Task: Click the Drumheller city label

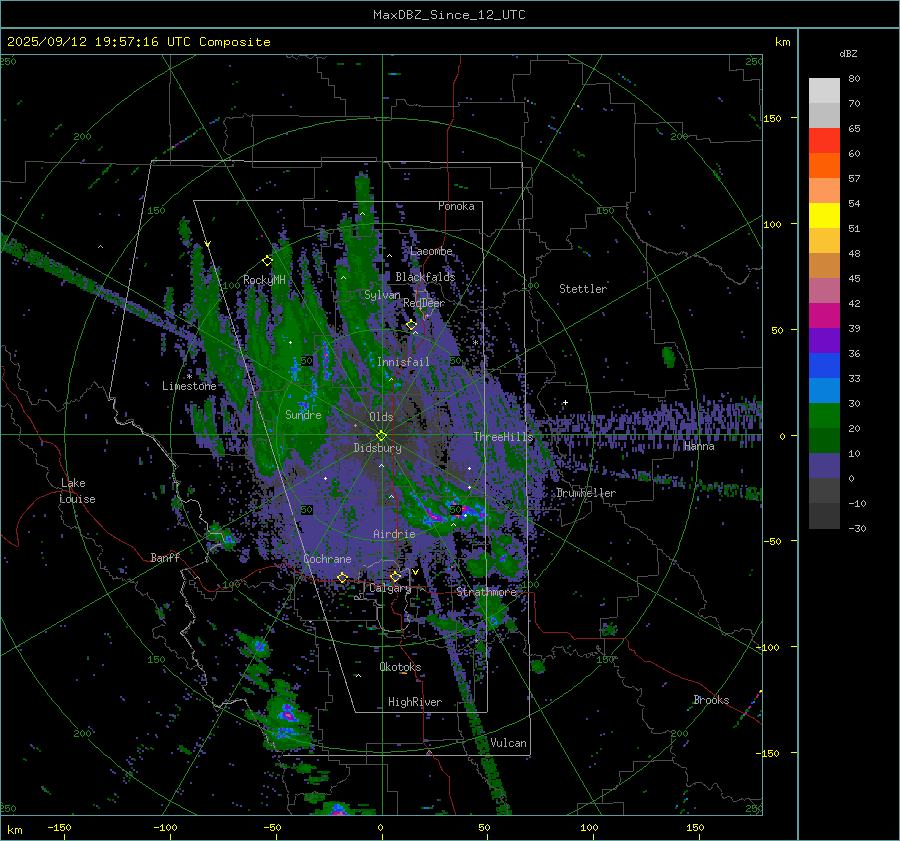Action: (x=586, y=493)
